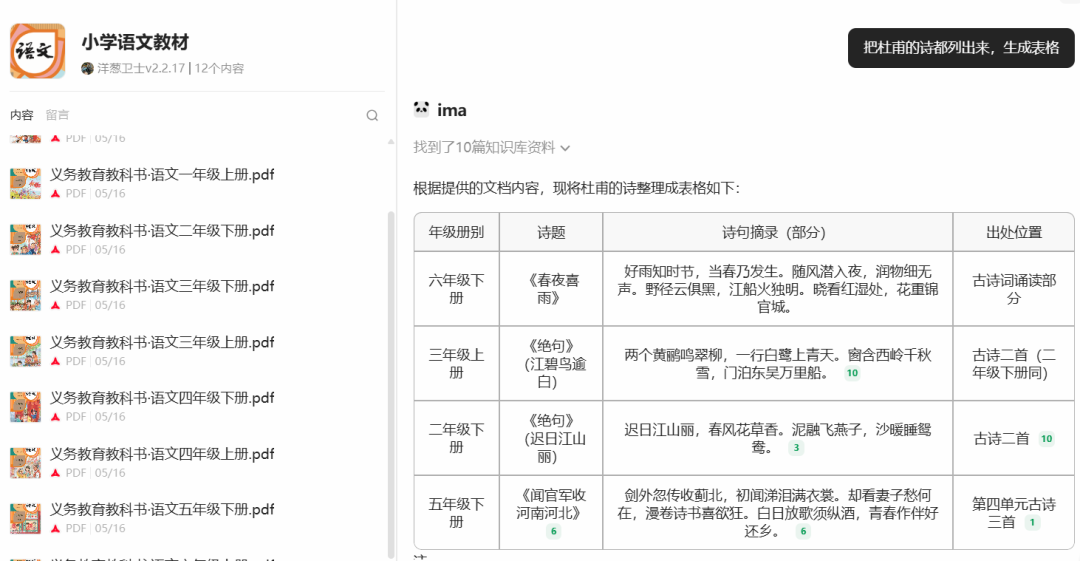Select the 二年级下册 table cell
The image size is (1080, 561).
[456, 438]
